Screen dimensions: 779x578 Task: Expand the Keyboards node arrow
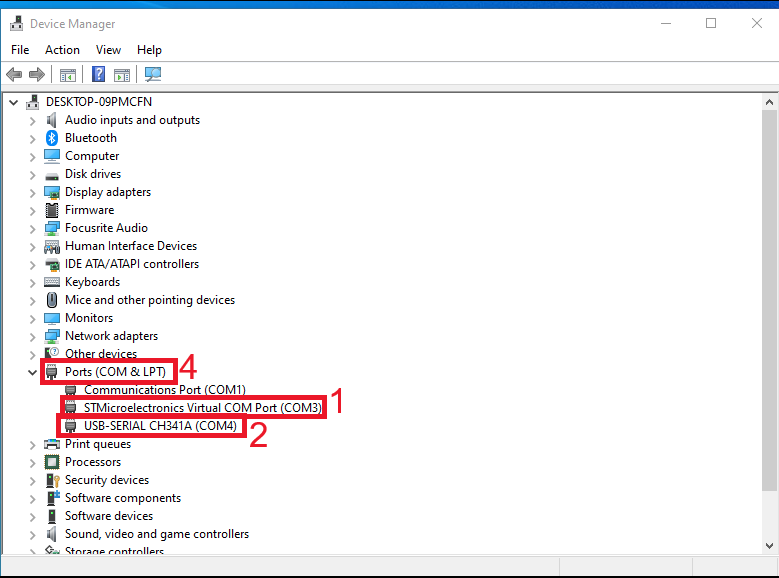[x=32, y=283]
